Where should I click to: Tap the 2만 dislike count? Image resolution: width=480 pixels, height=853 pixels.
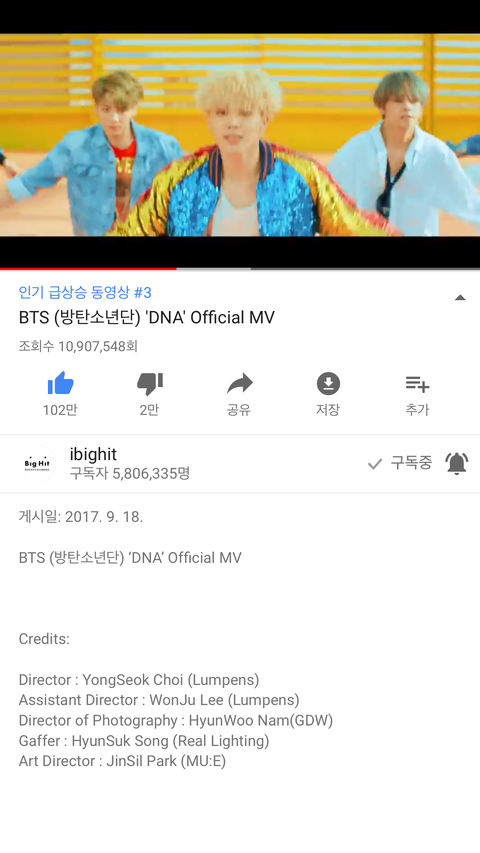149,410
